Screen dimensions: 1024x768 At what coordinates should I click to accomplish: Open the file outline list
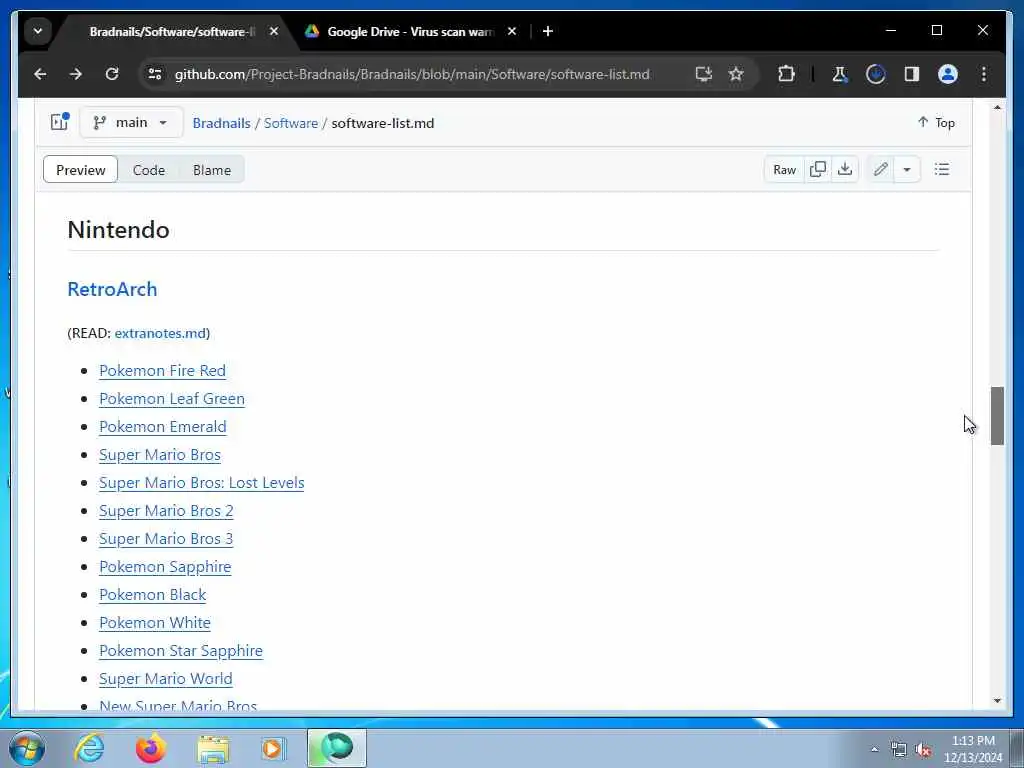point(942,170)
